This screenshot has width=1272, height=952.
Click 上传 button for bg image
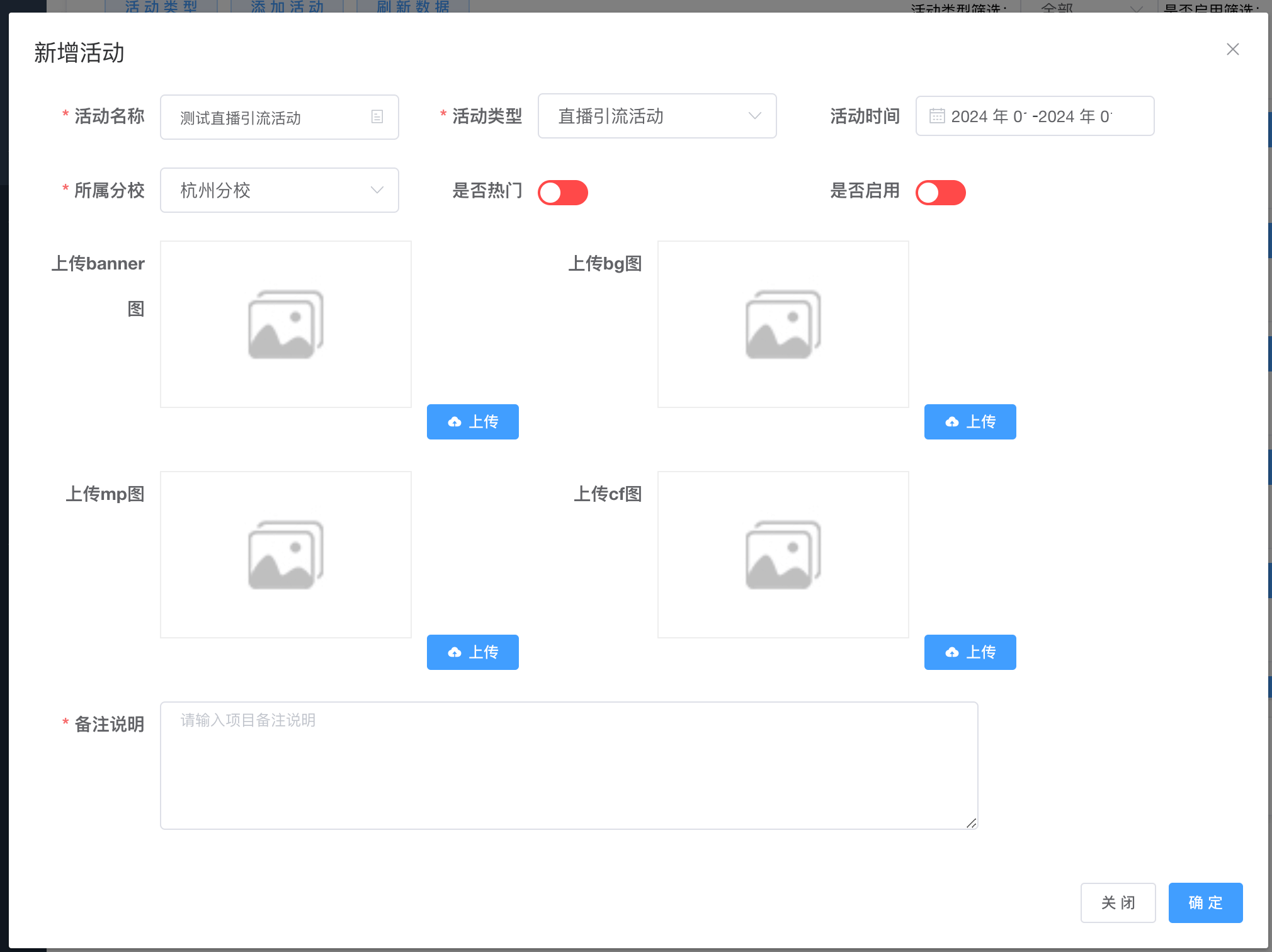(970, 422)
